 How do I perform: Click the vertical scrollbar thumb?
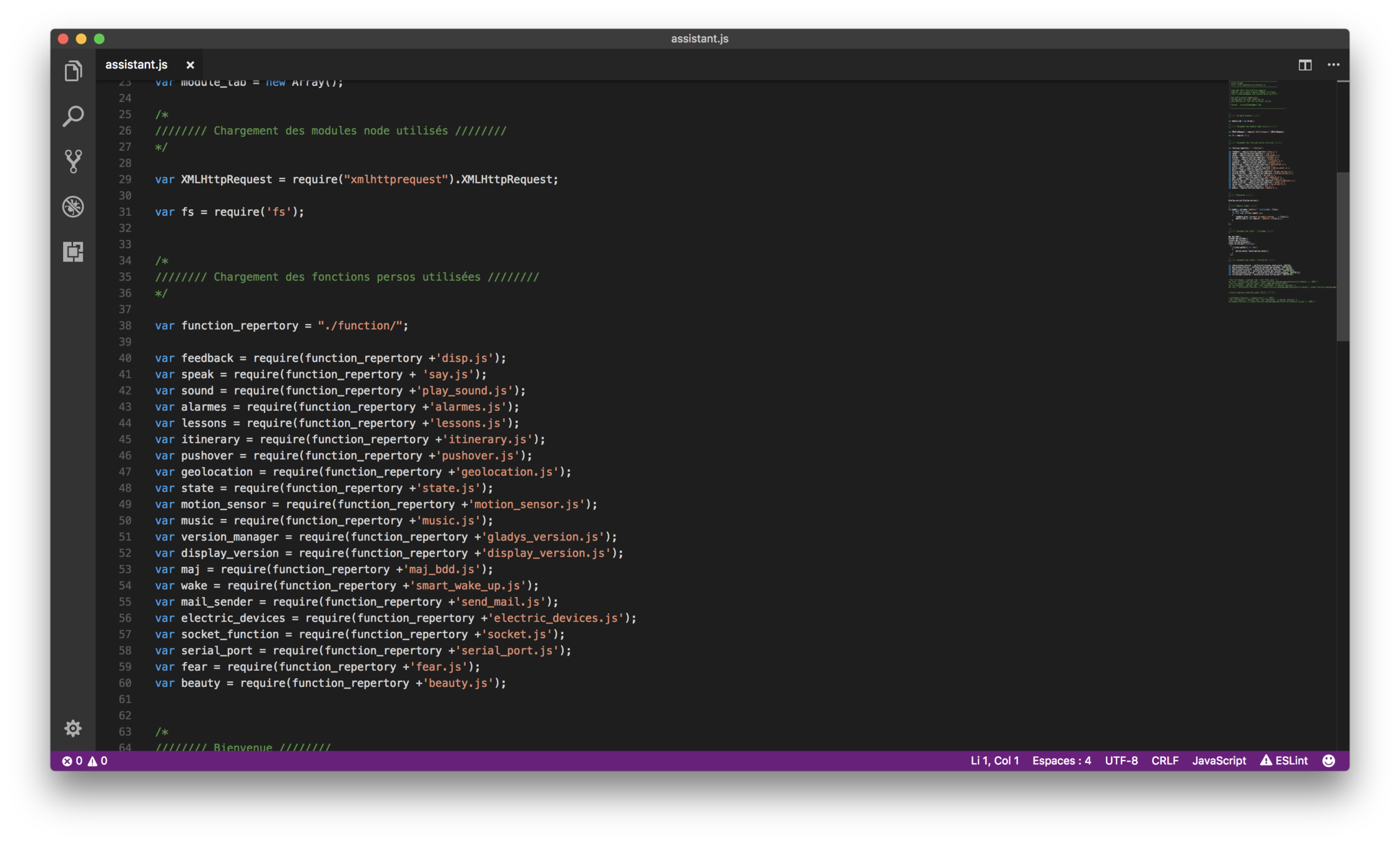coord(1343,256)
